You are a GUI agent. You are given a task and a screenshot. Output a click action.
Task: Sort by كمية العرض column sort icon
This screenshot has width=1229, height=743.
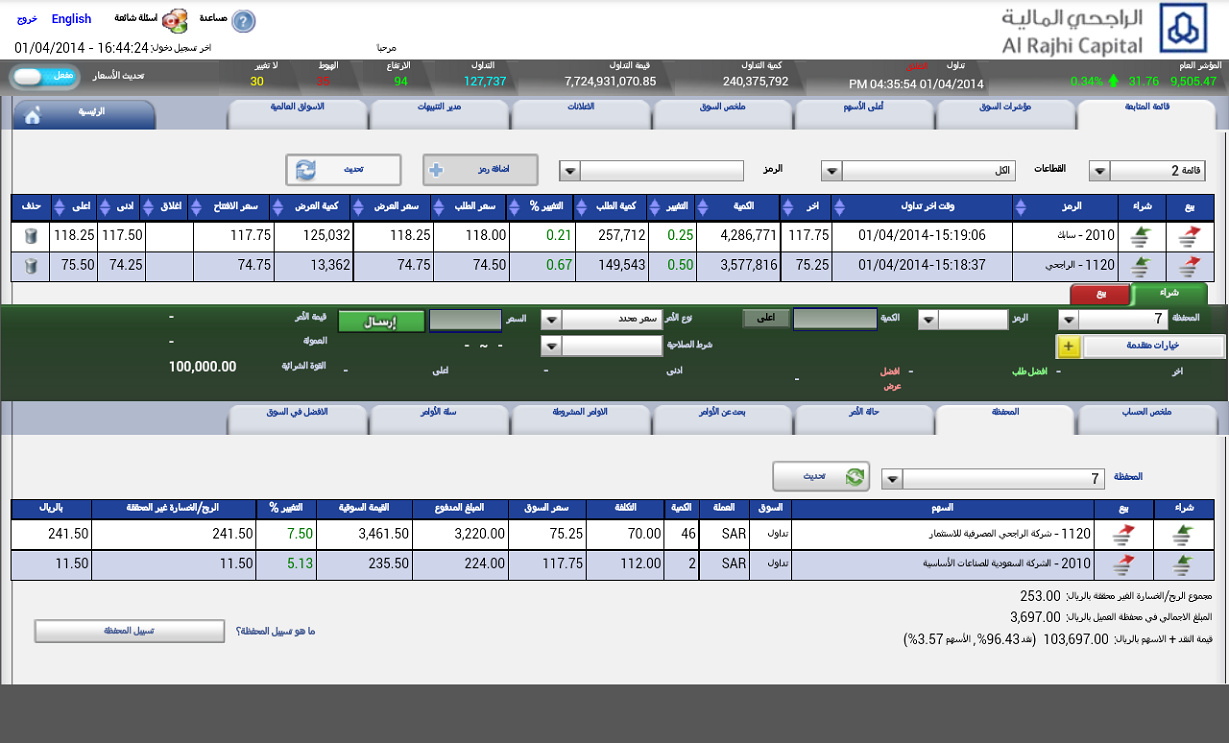[x=279, y=207]
